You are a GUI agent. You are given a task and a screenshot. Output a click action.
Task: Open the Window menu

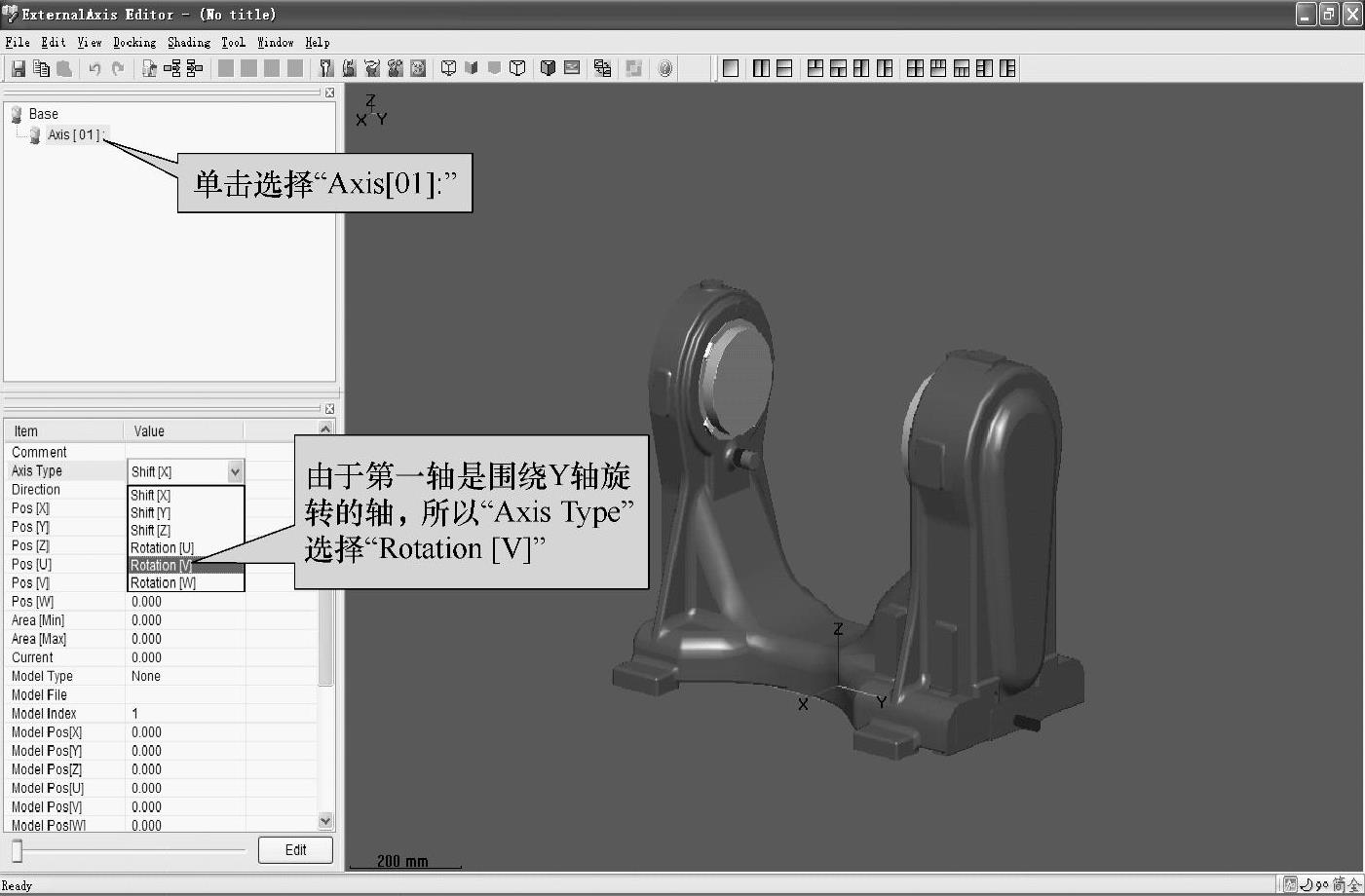coord(276,42)
